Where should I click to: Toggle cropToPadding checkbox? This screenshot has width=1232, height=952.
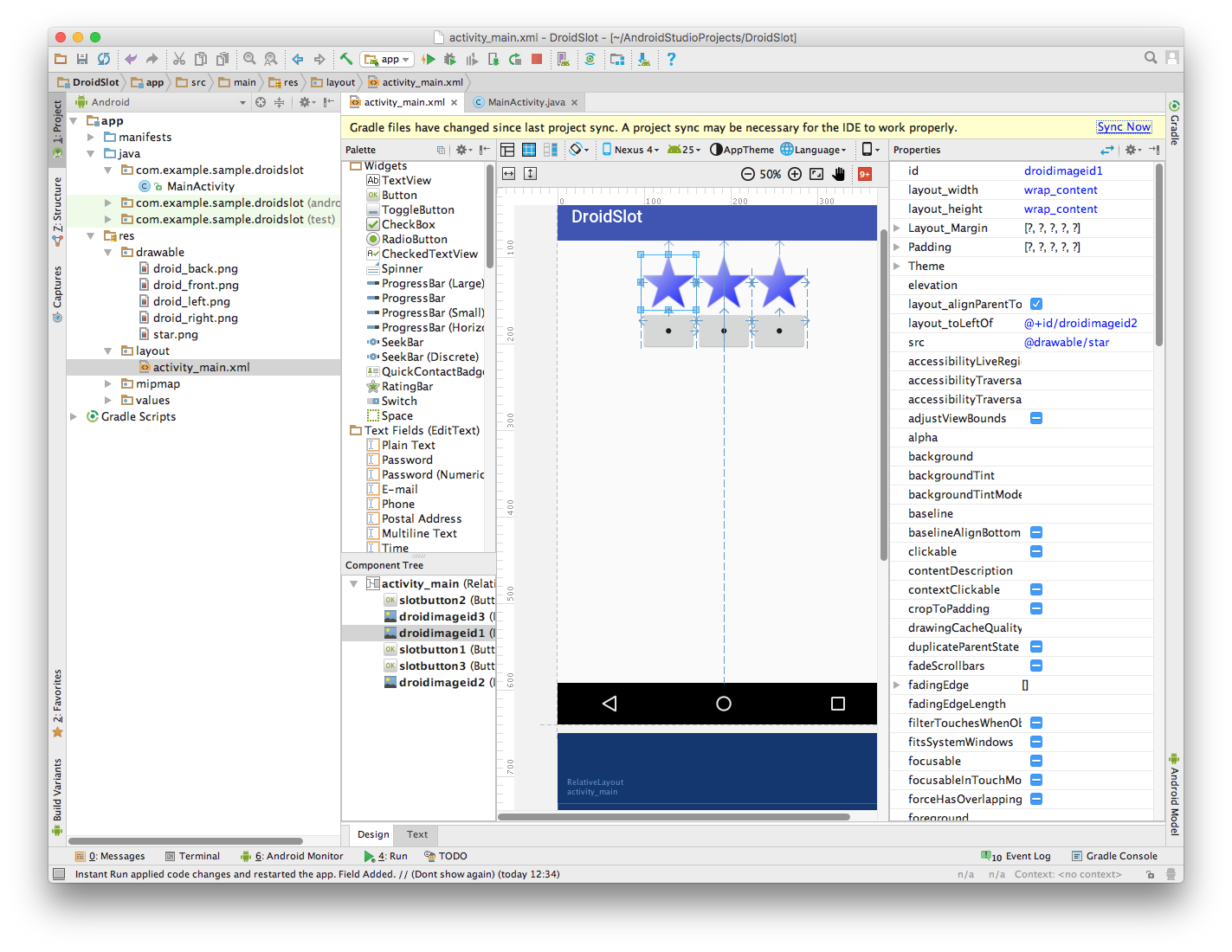[x=1036, y=608]
